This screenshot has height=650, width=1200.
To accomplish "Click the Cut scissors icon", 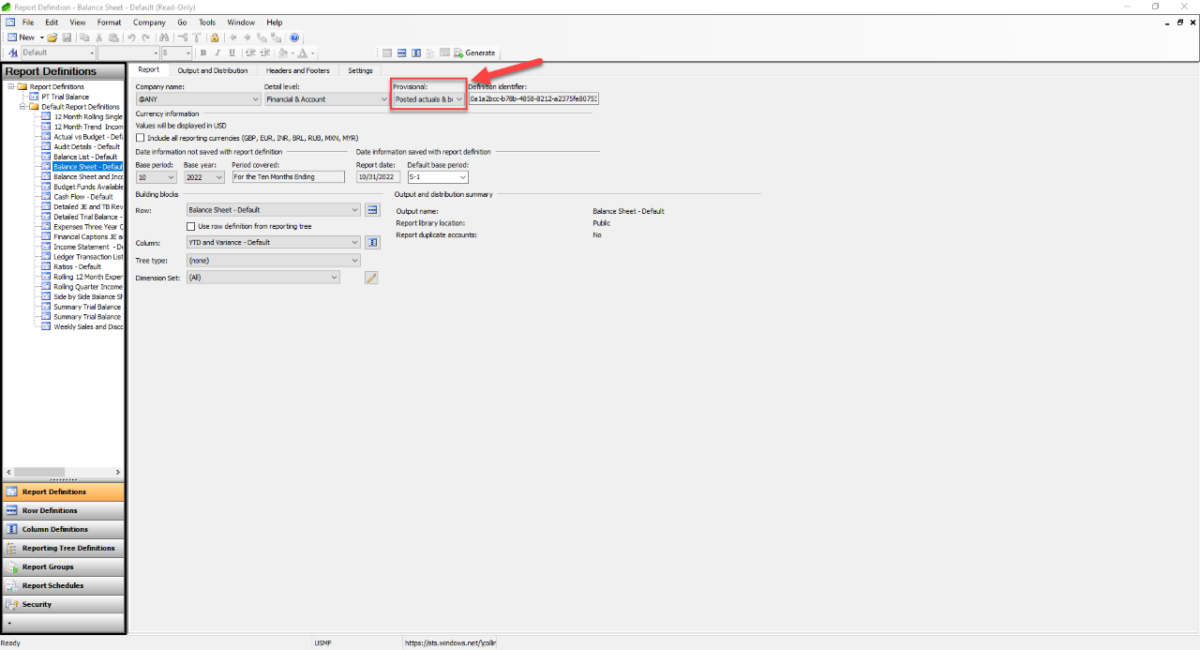I will 100,36.
